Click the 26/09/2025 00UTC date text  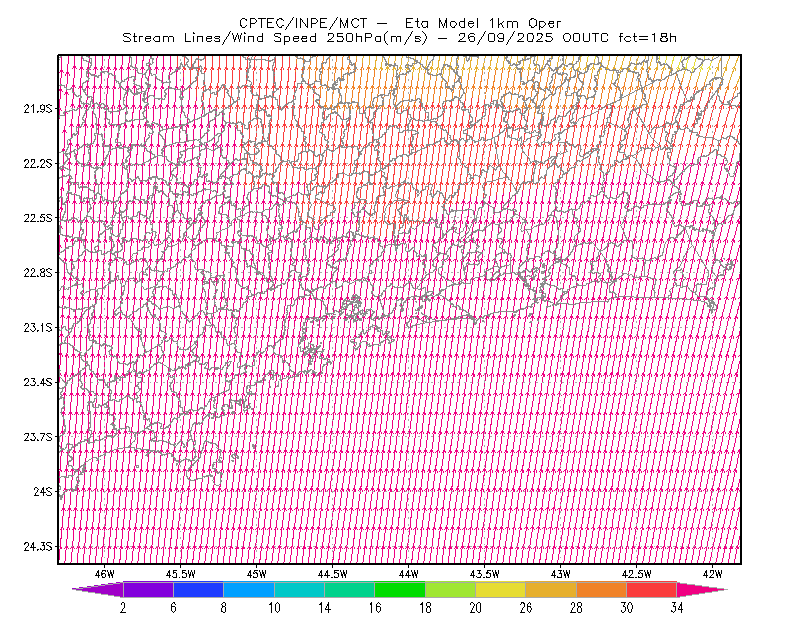click(533, 38)
